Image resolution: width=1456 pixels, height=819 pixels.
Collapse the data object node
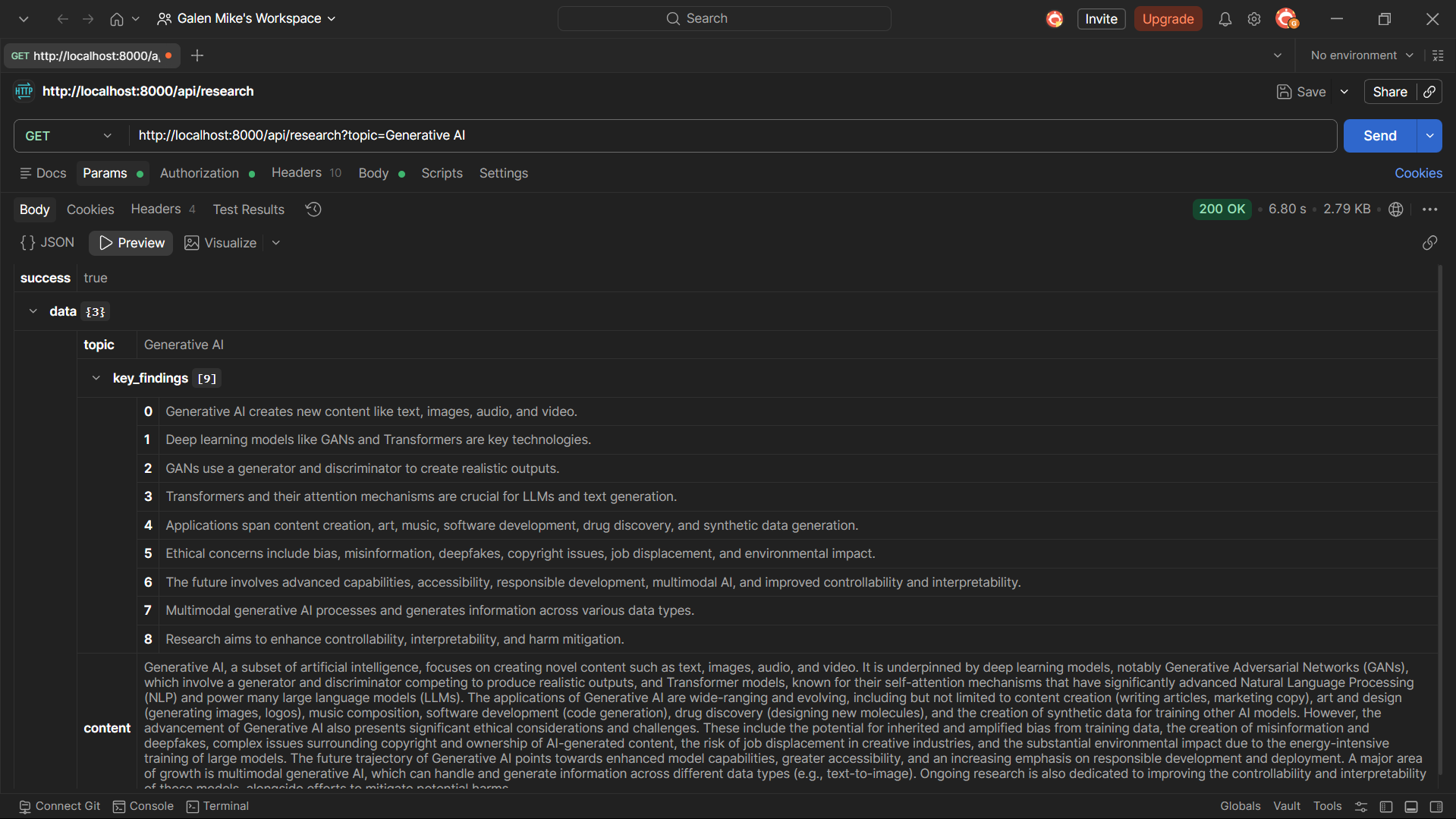click(x=33, y=311)
